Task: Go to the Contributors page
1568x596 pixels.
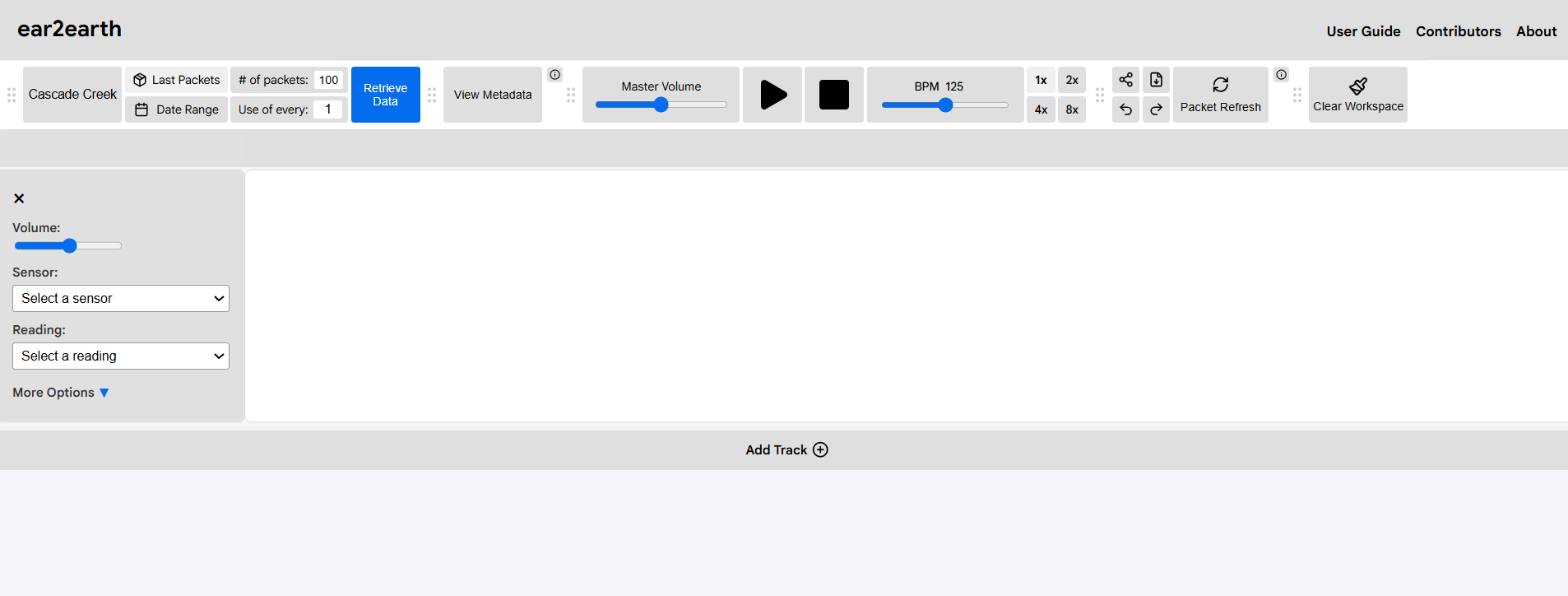Action: tap(1458, 31)
